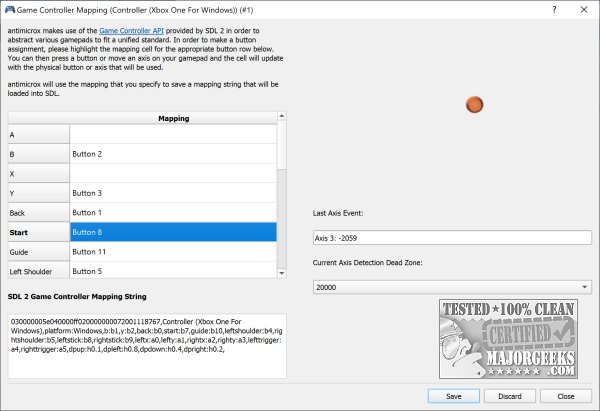Select the Button 11 cell for Guide
The width and height of the screenshot is (600, 411).
tap(173, 251)
